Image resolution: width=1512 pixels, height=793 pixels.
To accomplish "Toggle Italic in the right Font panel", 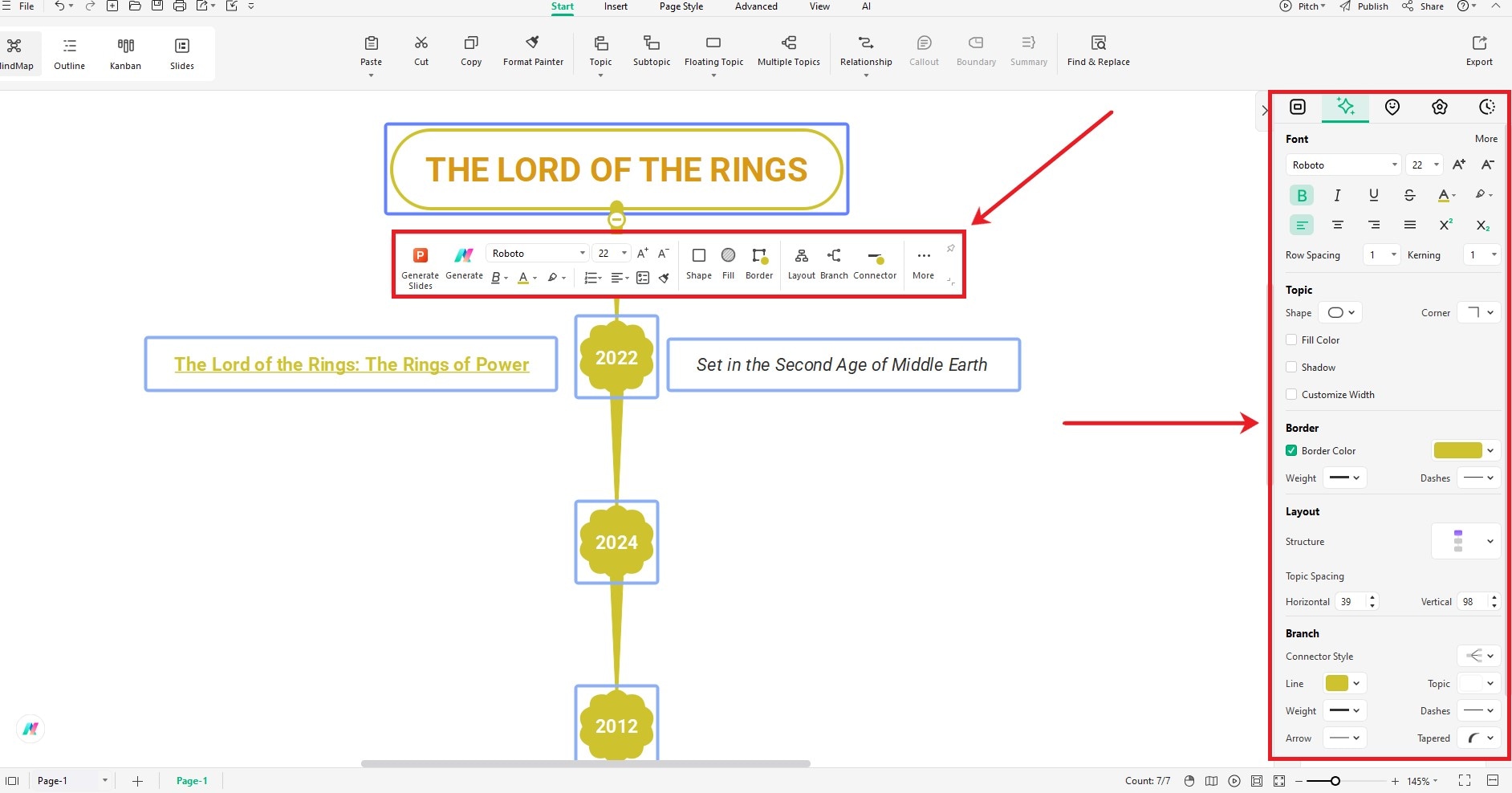I will click(x=1337, y=195).
